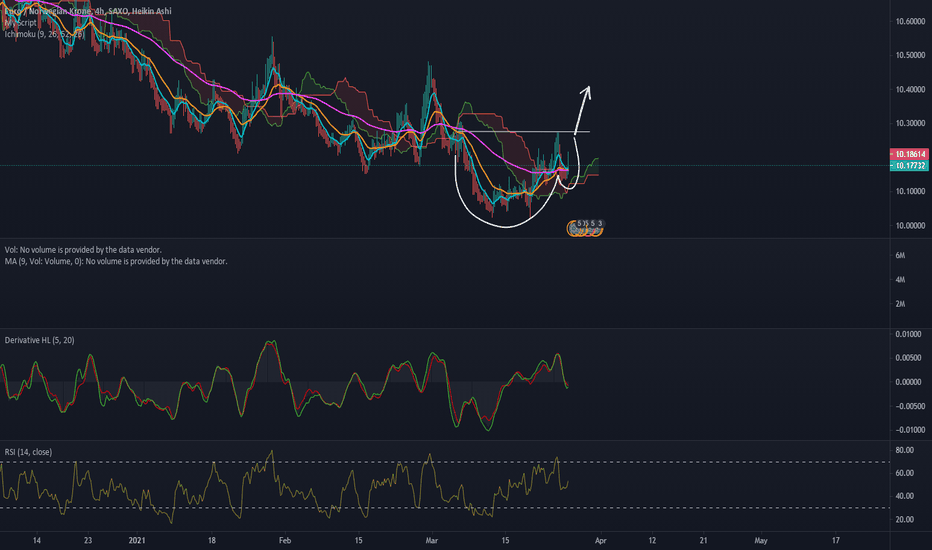Screen dimensions: 932x550
Task: Select the Ichimoku (9, 26, 52, 26) legend
Action: point(45,34)
